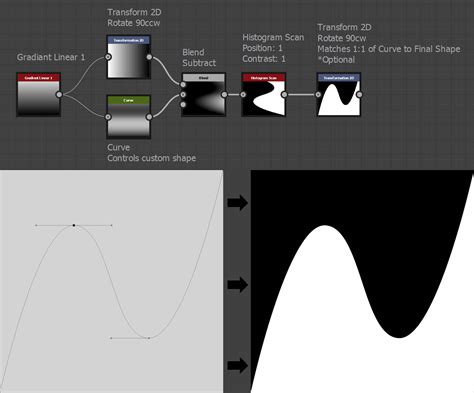The height and width of the screenshot is (393, 474).
Task: Click the Blend node output port
Action: [x=224, y=95]
